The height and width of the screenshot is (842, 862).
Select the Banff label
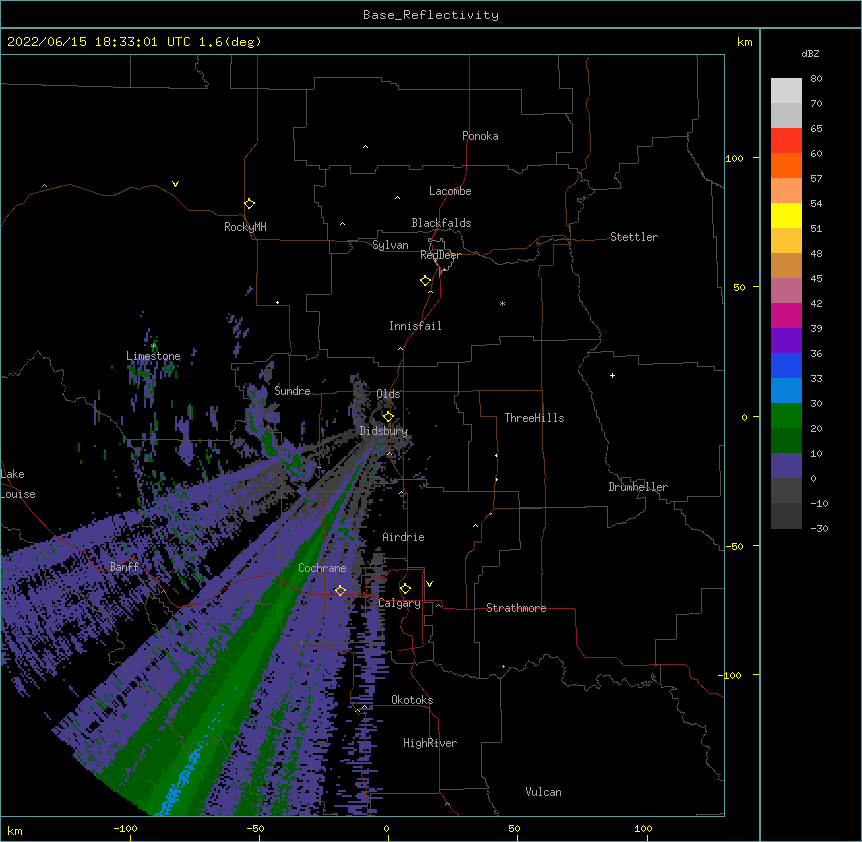124,567
